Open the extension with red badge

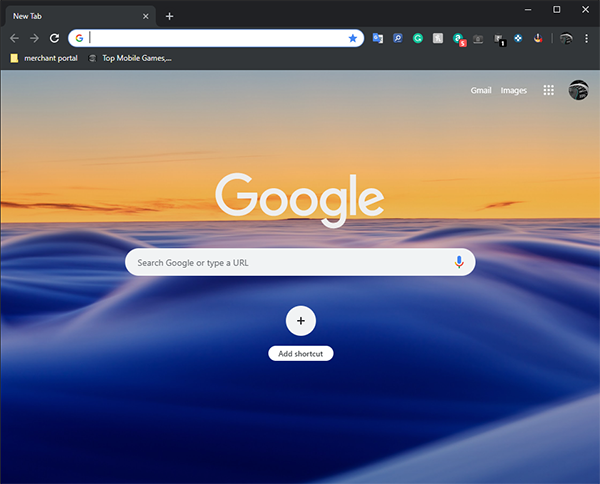click(x=458, y=39)
